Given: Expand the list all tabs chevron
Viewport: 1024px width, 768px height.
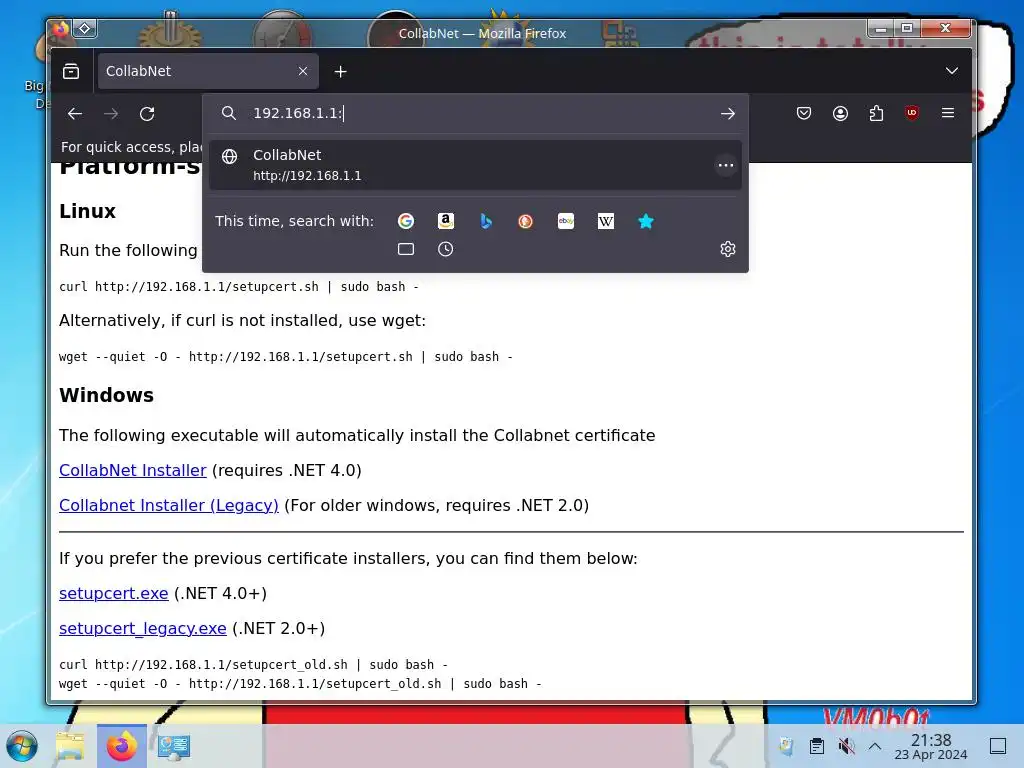Looking at the screenshot, I should [x=952, y=71].
